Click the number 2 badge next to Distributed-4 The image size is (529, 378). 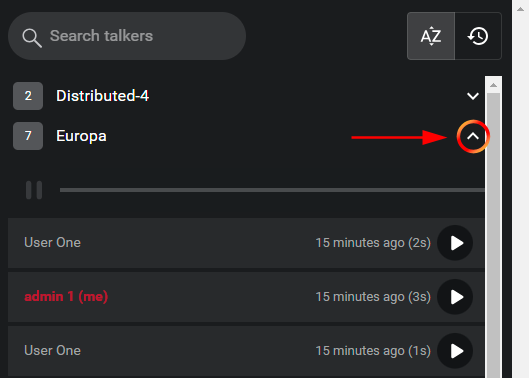coord(28,96)
